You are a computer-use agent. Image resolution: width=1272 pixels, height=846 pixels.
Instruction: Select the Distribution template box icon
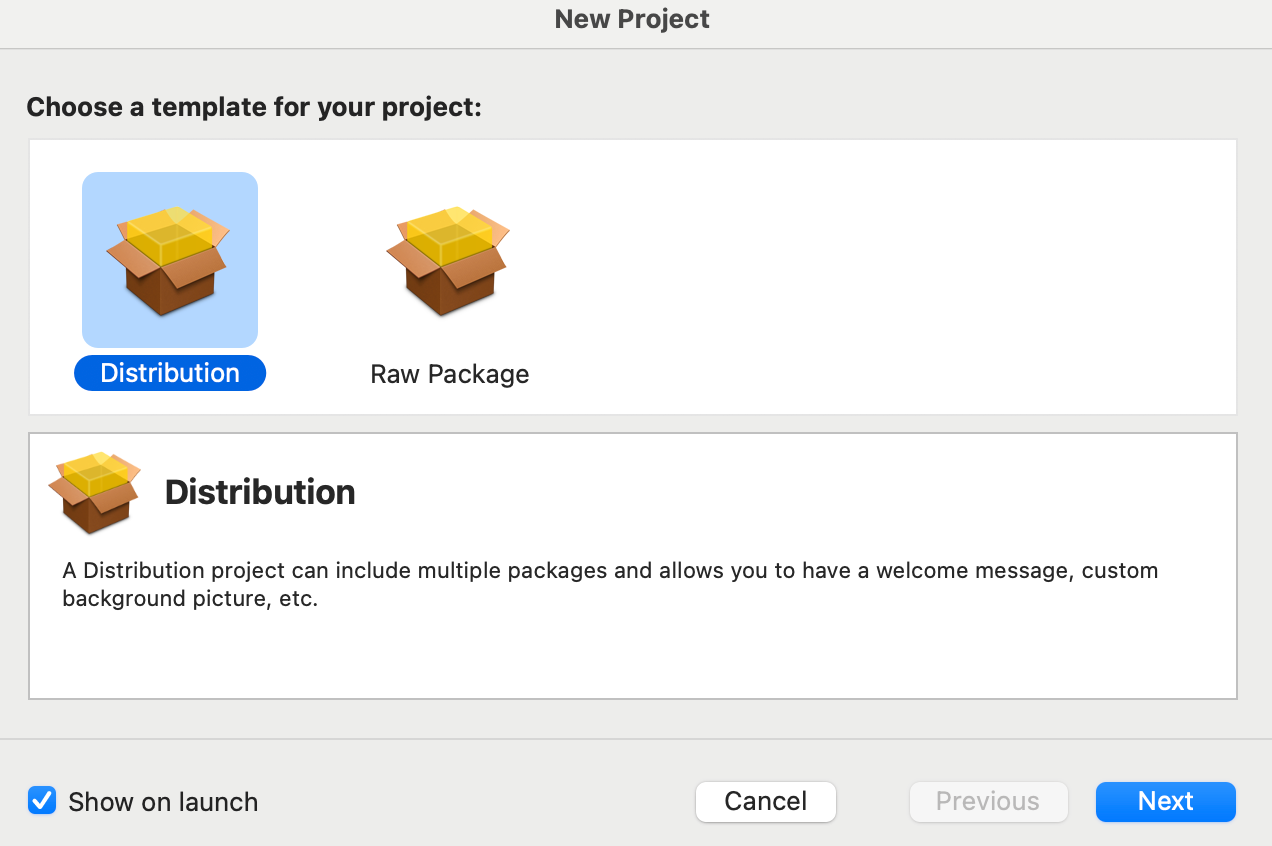(168, 260)
